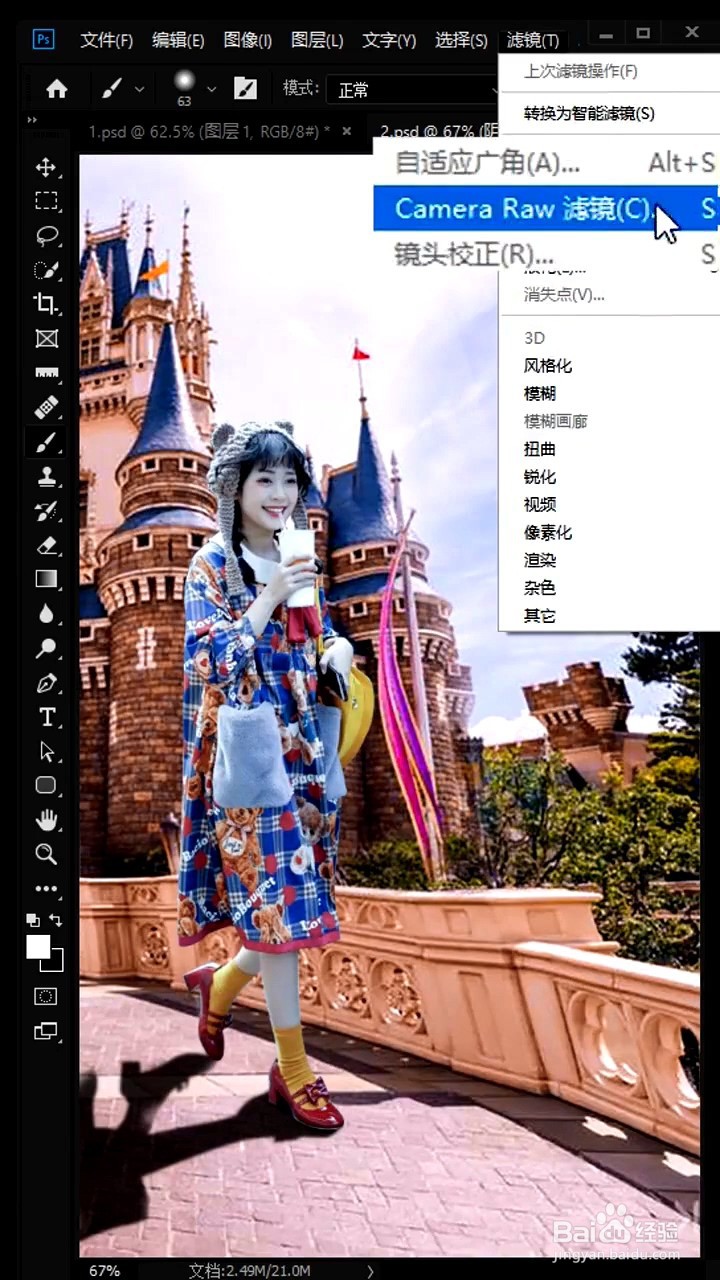
Task: Toggle the brush settings panel icon
Action: [x=245, y=89]
